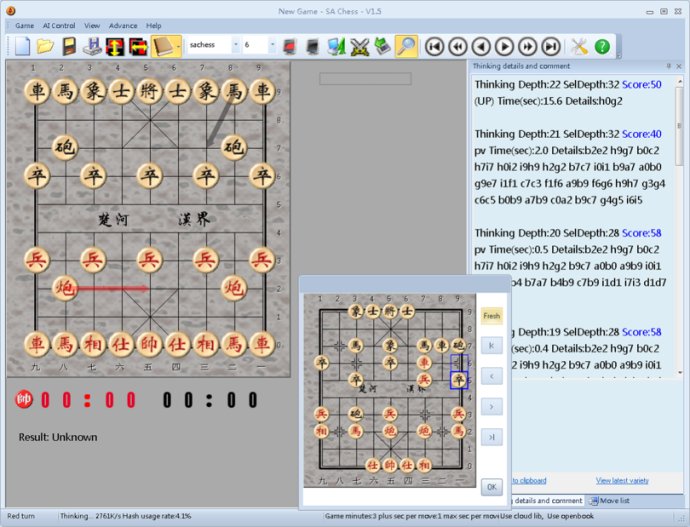Click the crossed swords icon

coord(360,46)
